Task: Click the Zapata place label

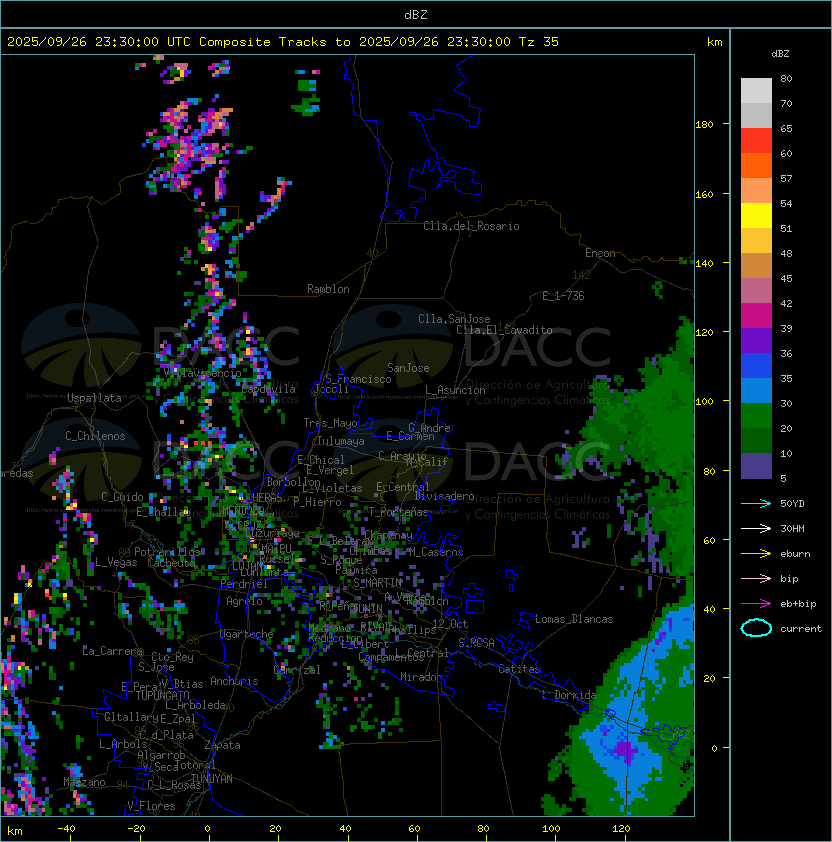Action: [222, 745]
